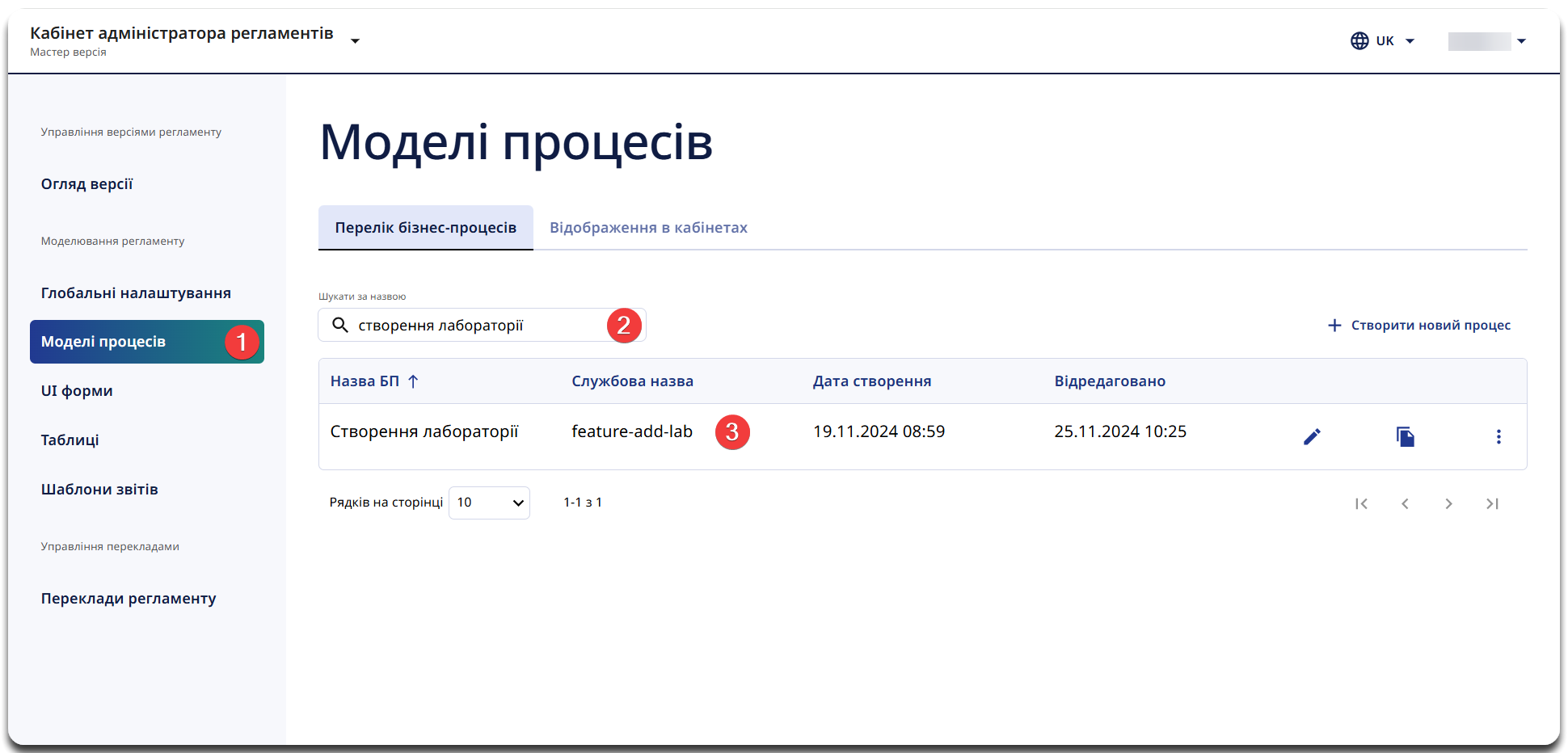Open the user account dropdown menu
This screenshot has width=1568, height=753.
pyautogui.click(x=1487, y=41)
